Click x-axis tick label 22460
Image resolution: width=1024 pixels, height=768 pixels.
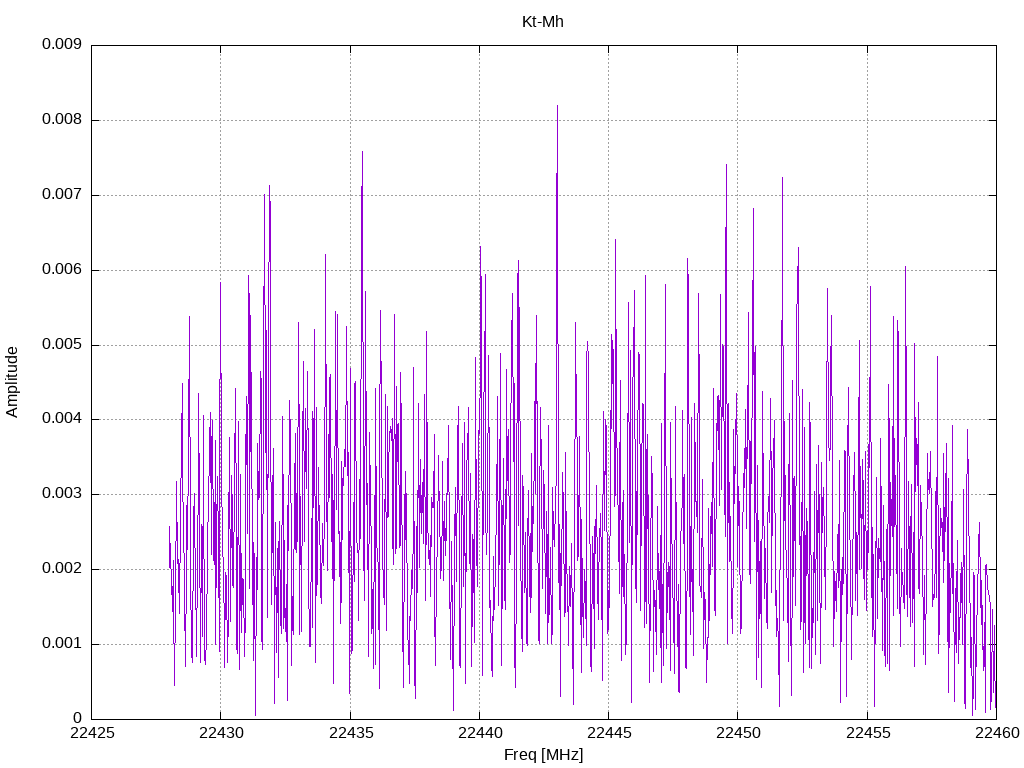click(x=997, y=733)
